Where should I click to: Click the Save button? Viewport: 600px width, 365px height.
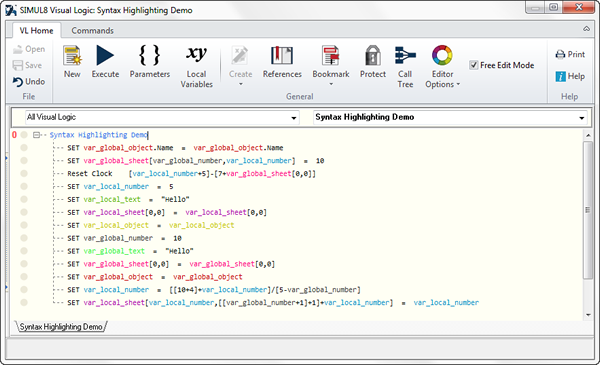click(x=27, y=65)
